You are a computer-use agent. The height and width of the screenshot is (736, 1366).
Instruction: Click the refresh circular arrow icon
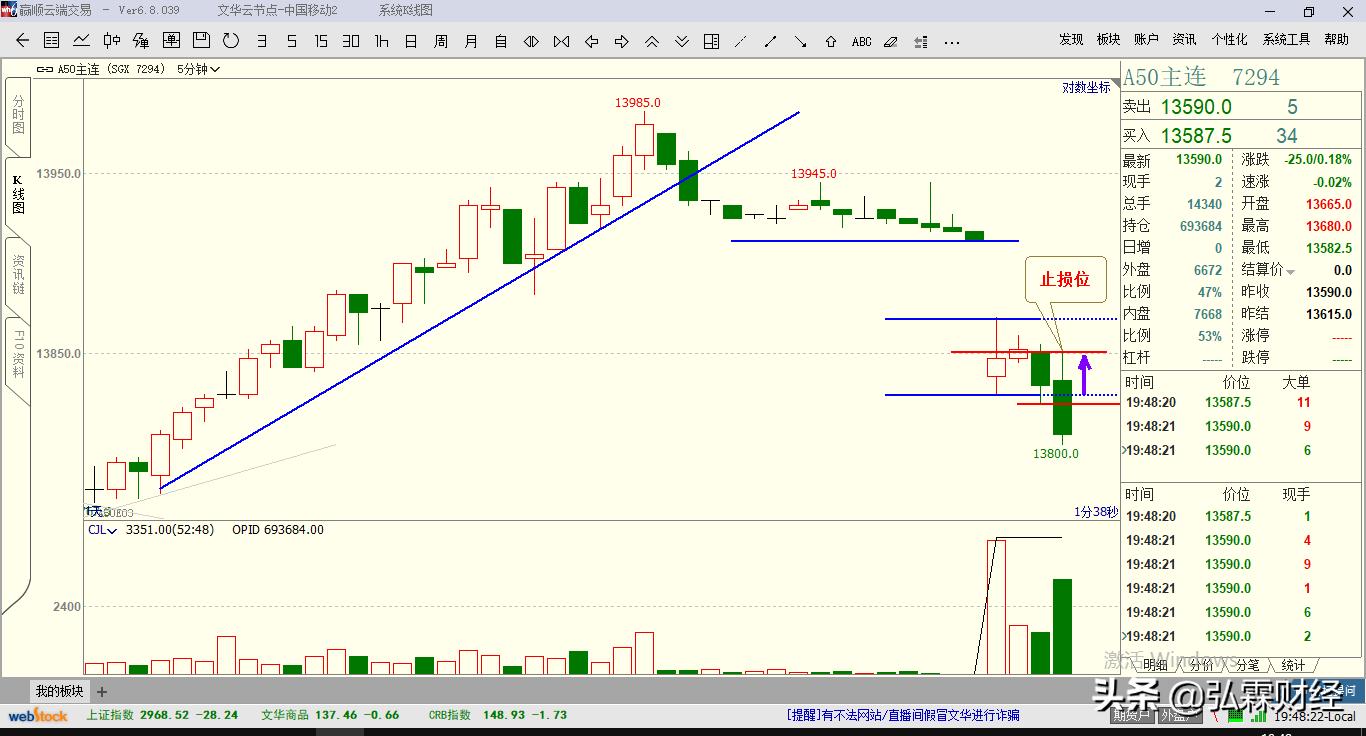pos(231,41)
